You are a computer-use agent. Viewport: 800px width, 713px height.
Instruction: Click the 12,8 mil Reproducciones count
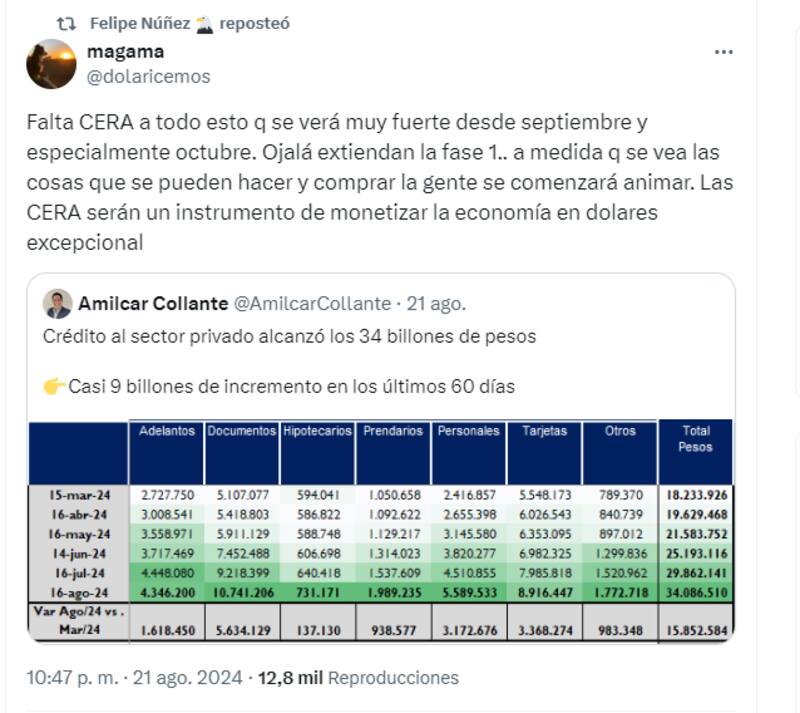coord(357,678)
